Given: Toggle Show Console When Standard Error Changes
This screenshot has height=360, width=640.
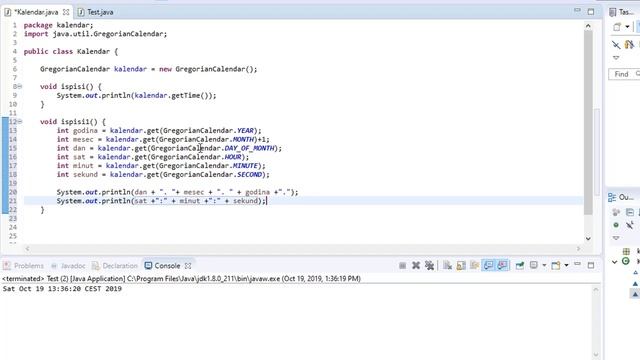Looking at the screenshot, I should point(502,266).
